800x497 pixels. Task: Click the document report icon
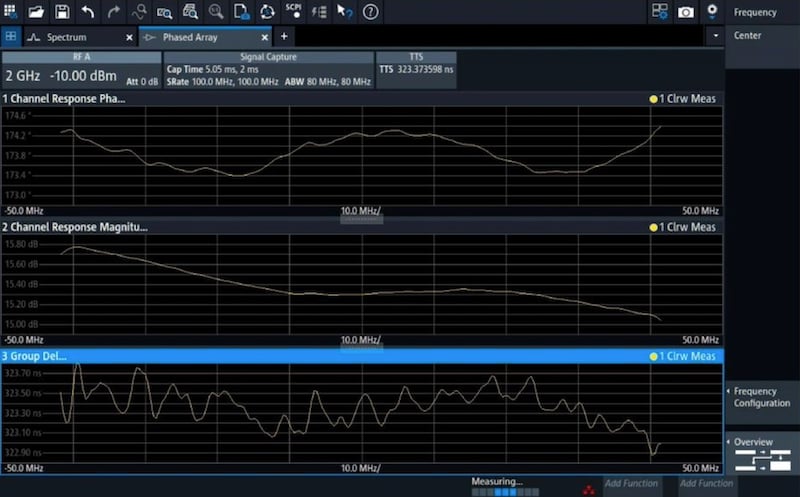click(x=241, y=11)
